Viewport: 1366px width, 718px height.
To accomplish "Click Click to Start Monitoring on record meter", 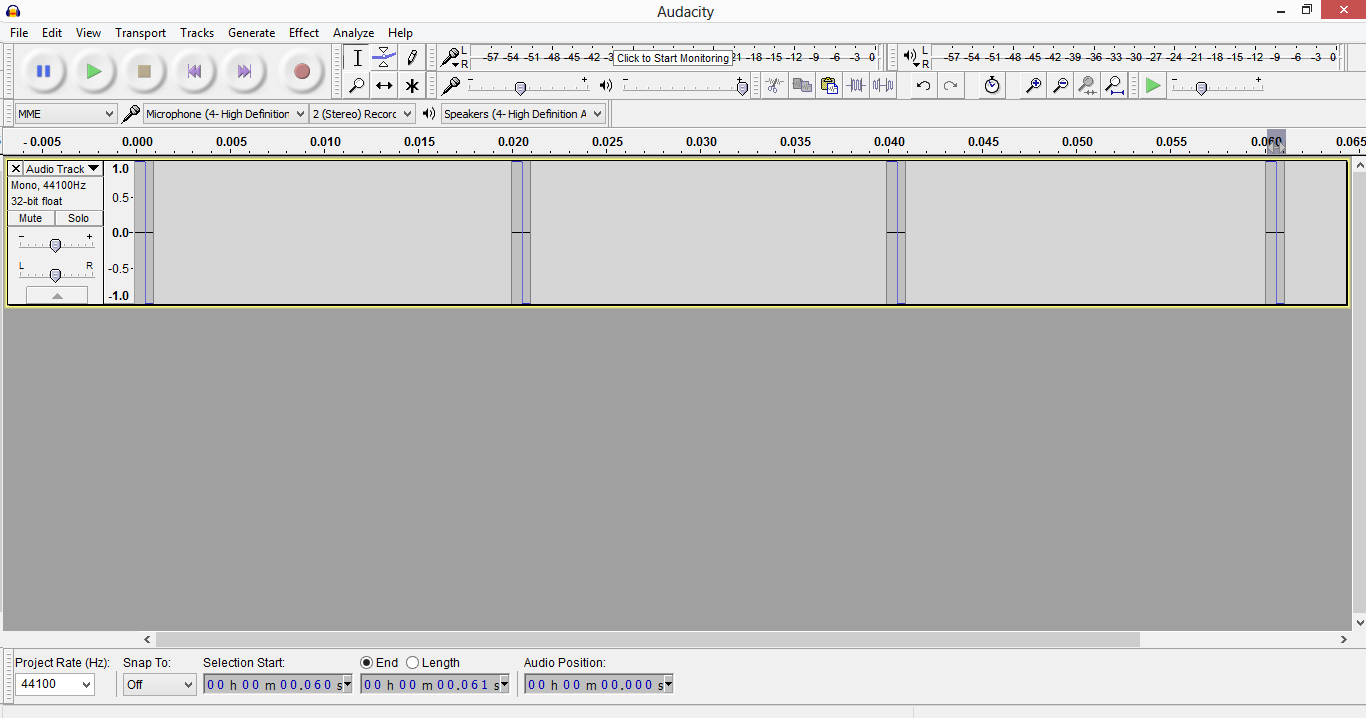I will [x=673, y=58].
